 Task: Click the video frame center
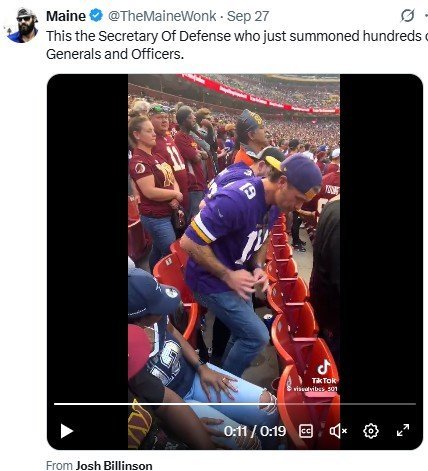click(235, 261)
